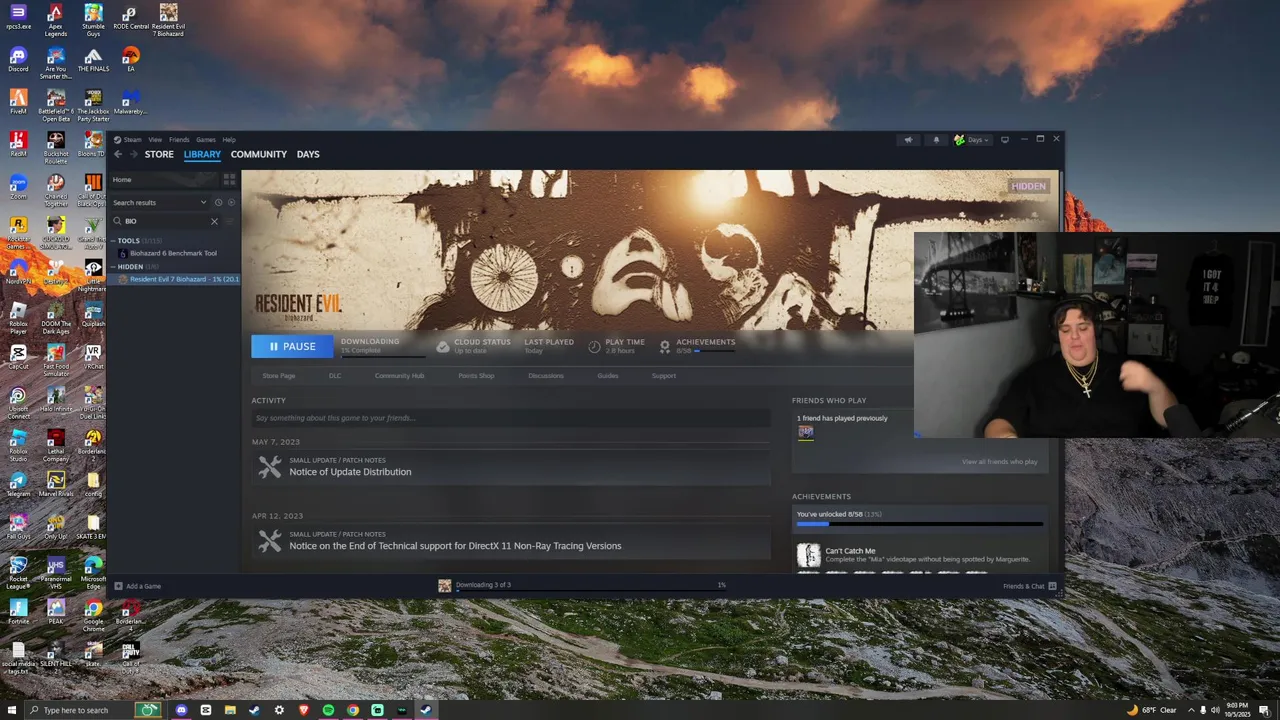Open the Friends menu
Viewport: 1280px width, 720px height.
179,140
